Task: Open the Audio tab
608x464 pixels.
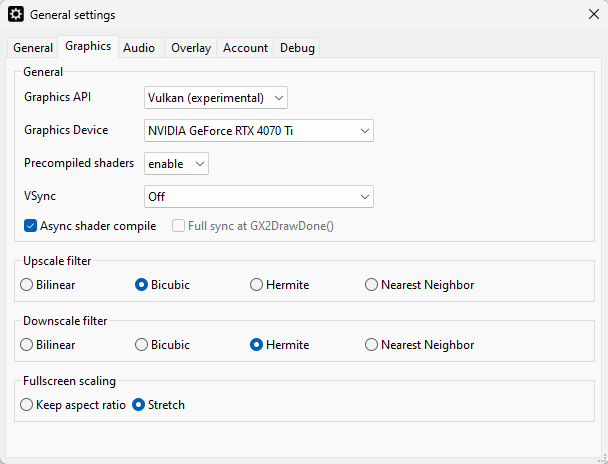Action: pyautogui.click(x=139, y=48)
